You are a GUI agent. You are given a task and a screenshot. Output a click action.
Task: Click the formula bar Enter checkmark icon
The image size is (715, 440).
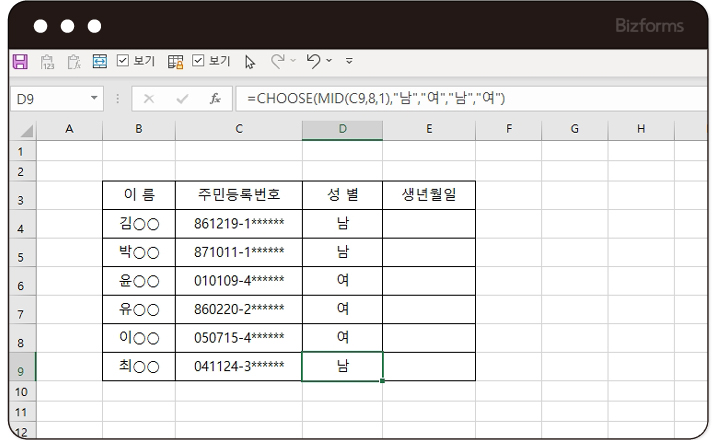pos(182,98)
